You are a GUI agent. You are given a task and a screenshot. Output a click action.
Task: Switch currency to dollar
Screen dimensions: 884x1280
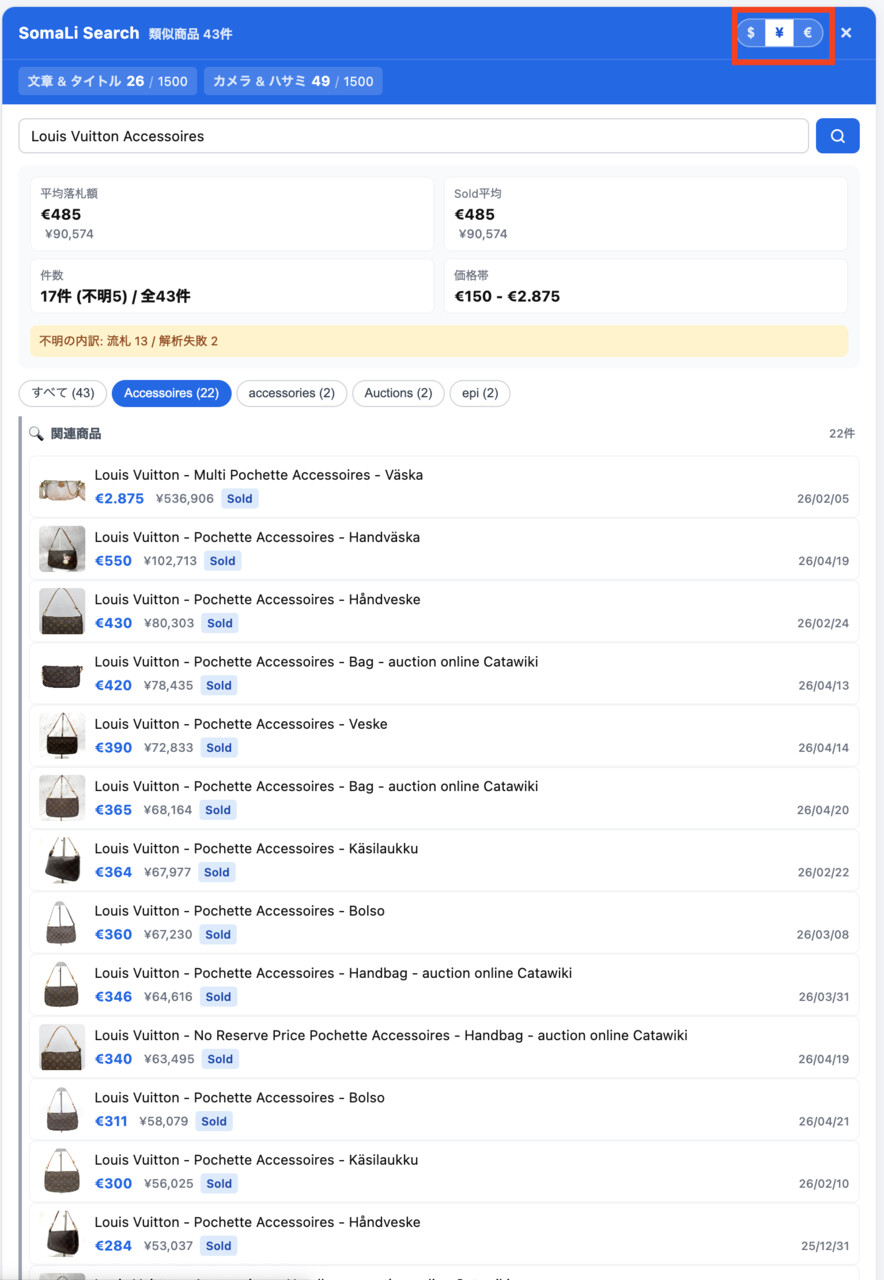(751, 33)
